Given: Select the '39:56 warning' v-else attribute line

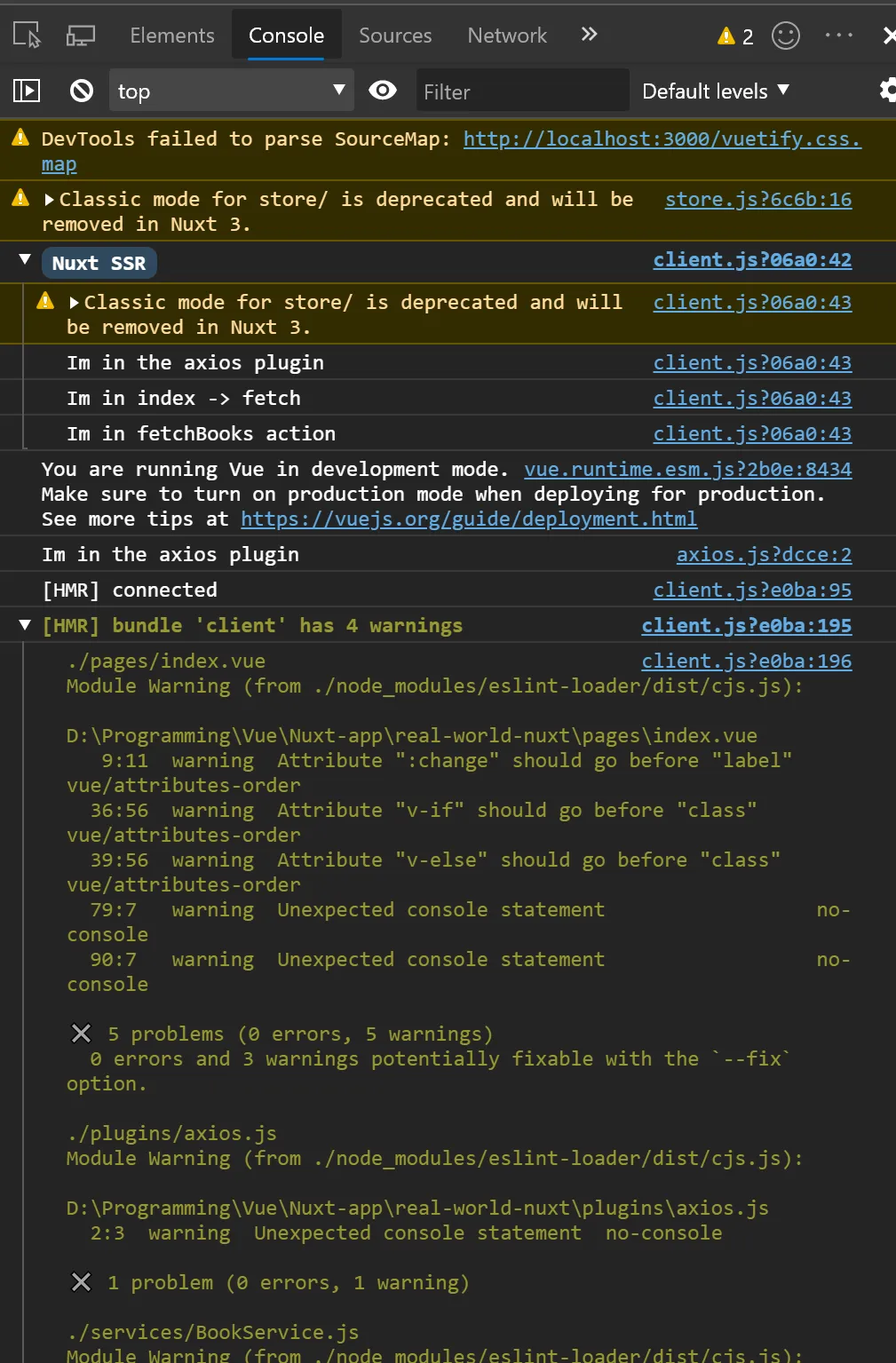Looking at the screenshot, I should coord(424,873).
